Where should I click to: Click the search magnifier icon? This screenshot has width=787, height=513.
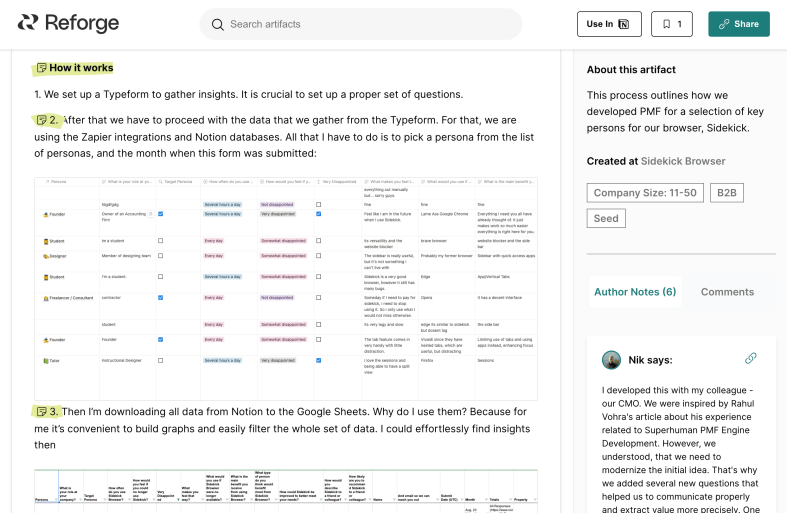click(218, 24)
